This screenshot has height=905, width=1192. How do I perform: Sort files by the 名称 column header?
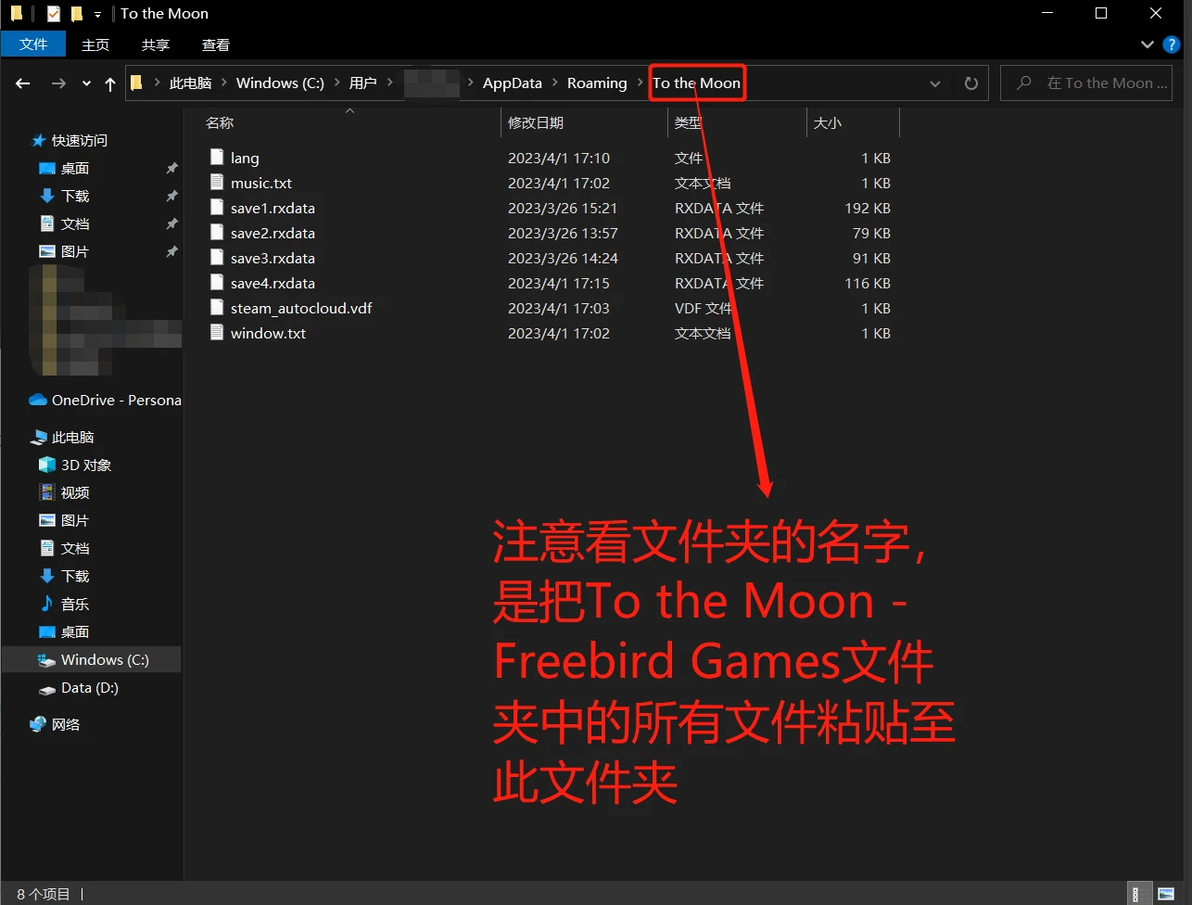point(219,122)
